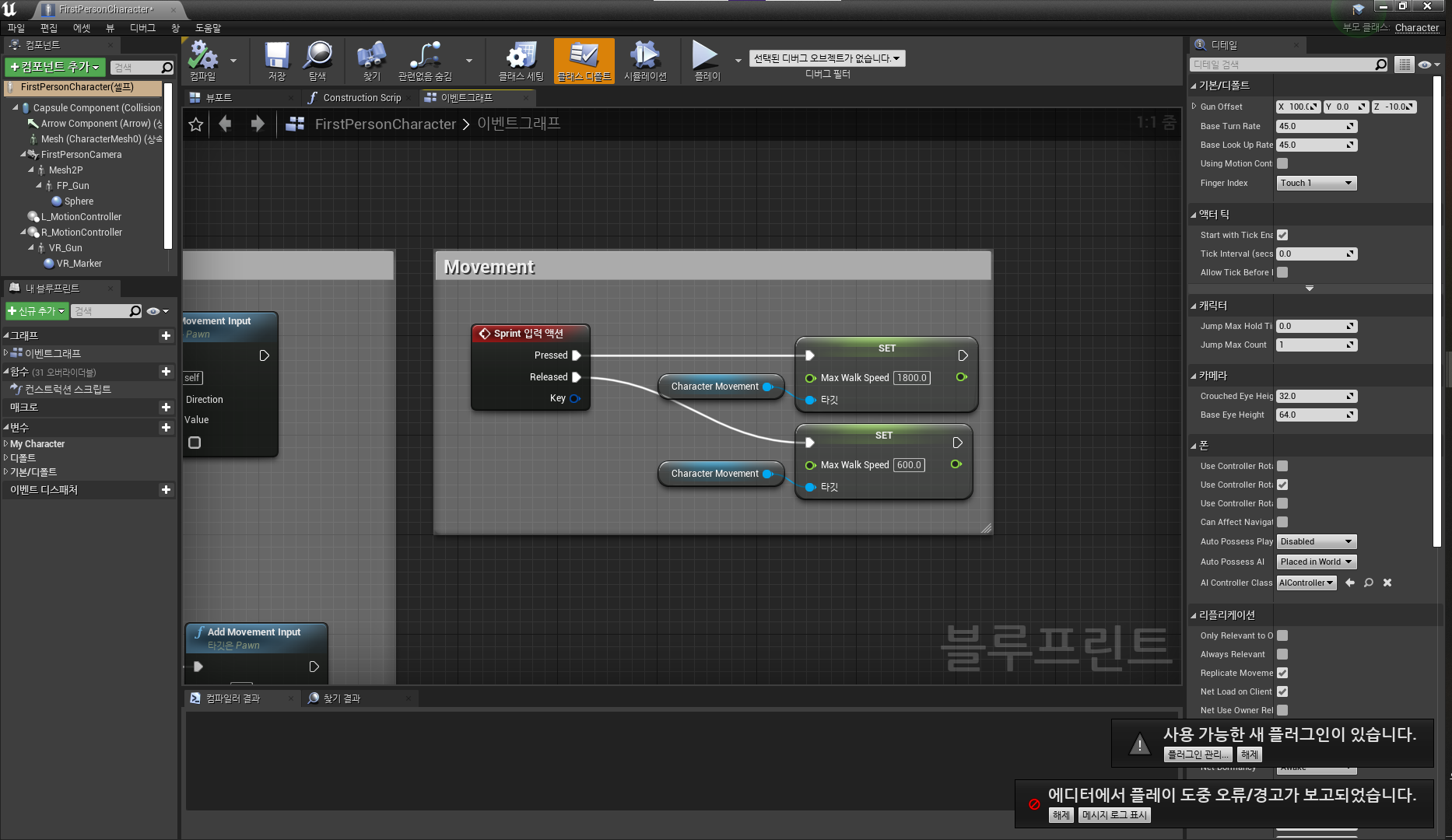Click the Find (찾기) toolbar icon
1452x840 pixels.
point(371,61)
